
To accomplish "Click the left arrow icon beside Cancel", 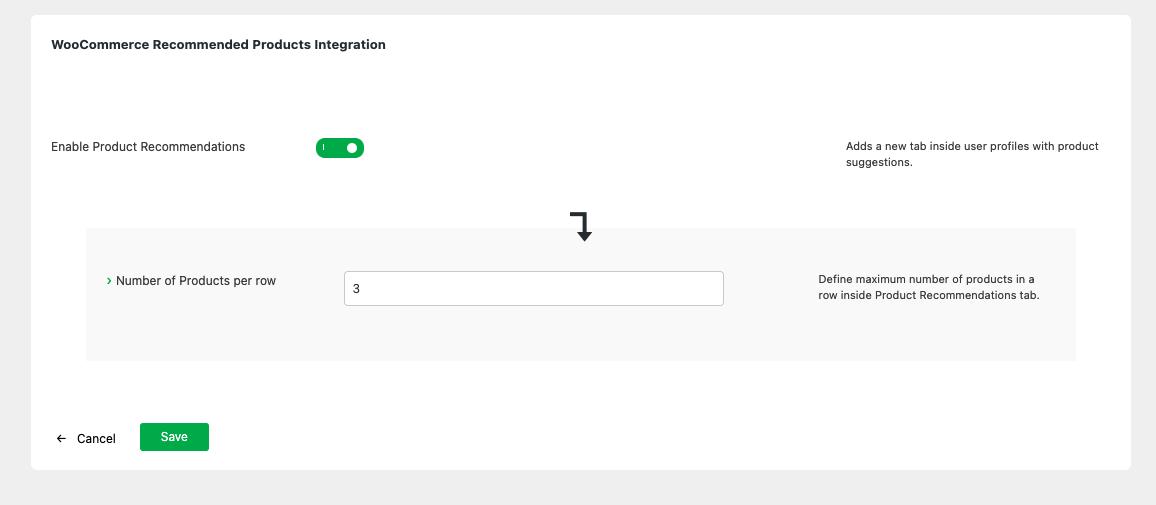I will point(62,439).
